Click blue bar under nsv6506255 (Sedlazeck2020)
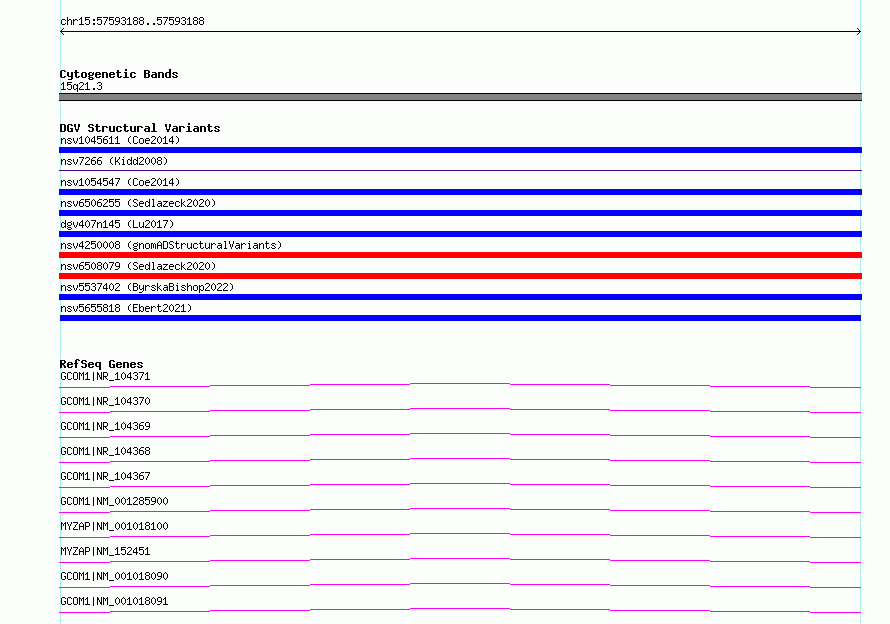Screen dimensions: 890x624 tap(460, 213)
